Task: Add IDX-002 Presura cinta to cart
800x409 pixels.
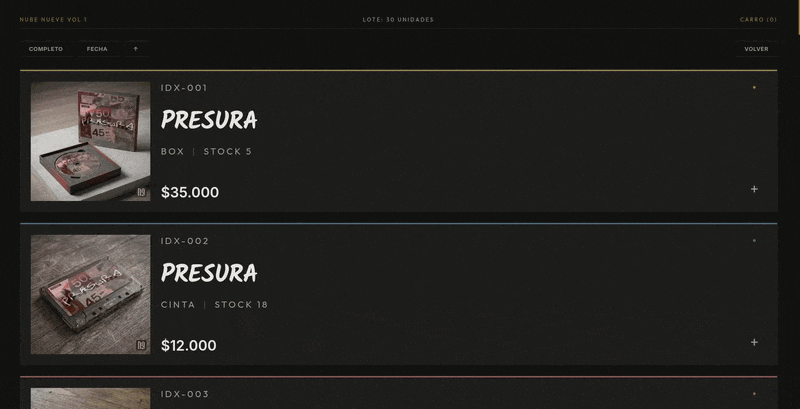Action: click(754, 342)
